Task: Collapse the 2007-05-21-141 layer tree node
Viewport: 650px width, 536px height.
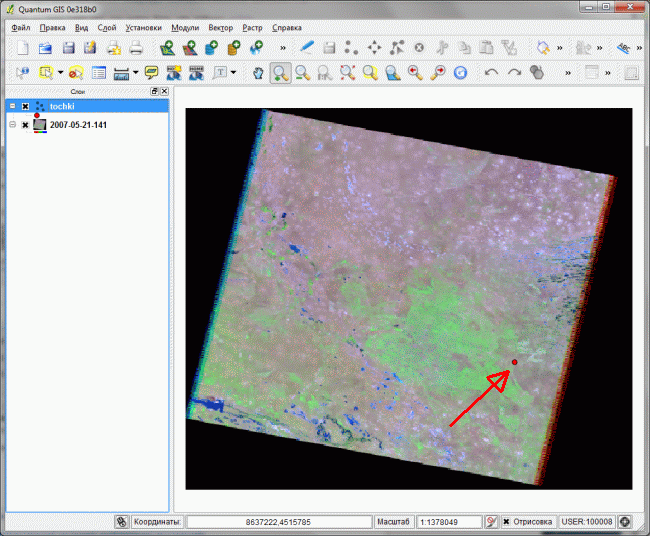Action: (13, 125)
